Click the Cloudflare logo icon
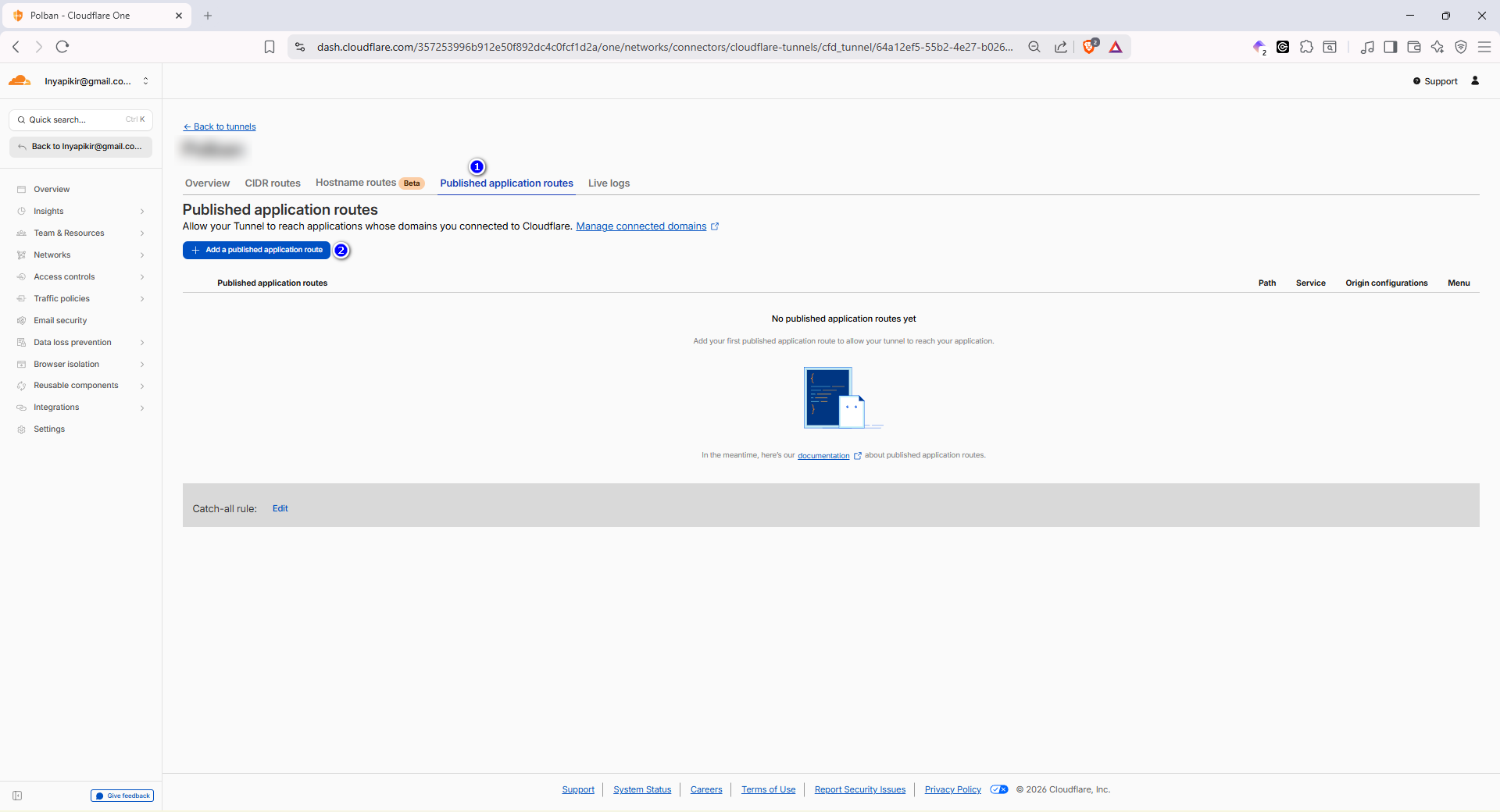This screenshot has height=812, width=1500. (20, 80)
